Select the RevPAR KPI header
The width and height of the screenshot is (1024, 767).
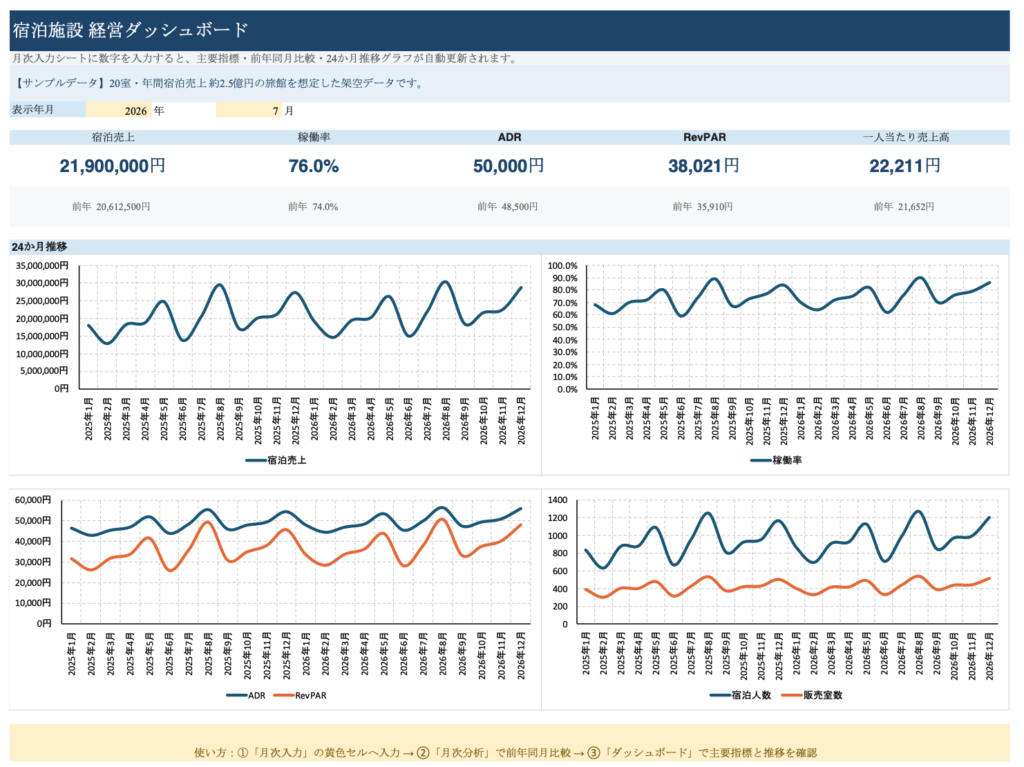(x=705, y=137)
